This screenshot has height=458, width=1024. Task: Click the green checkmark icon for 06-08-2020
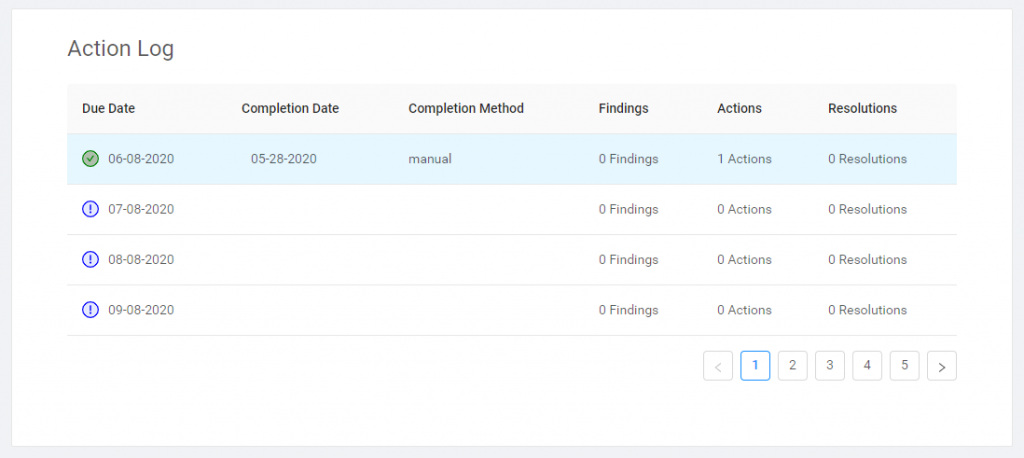pos(90,159)
